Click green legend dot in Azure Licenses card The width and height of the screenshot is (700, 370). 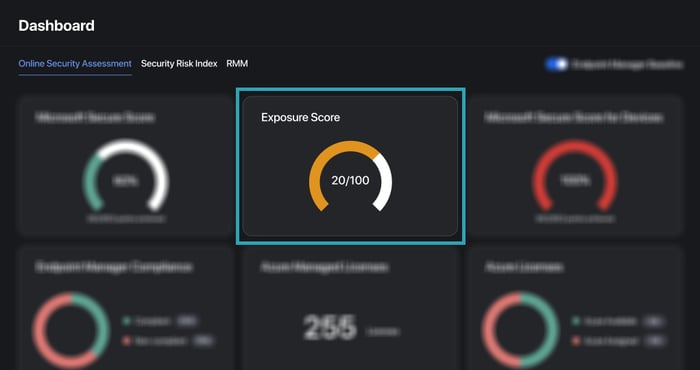click(x=576, y=321)
